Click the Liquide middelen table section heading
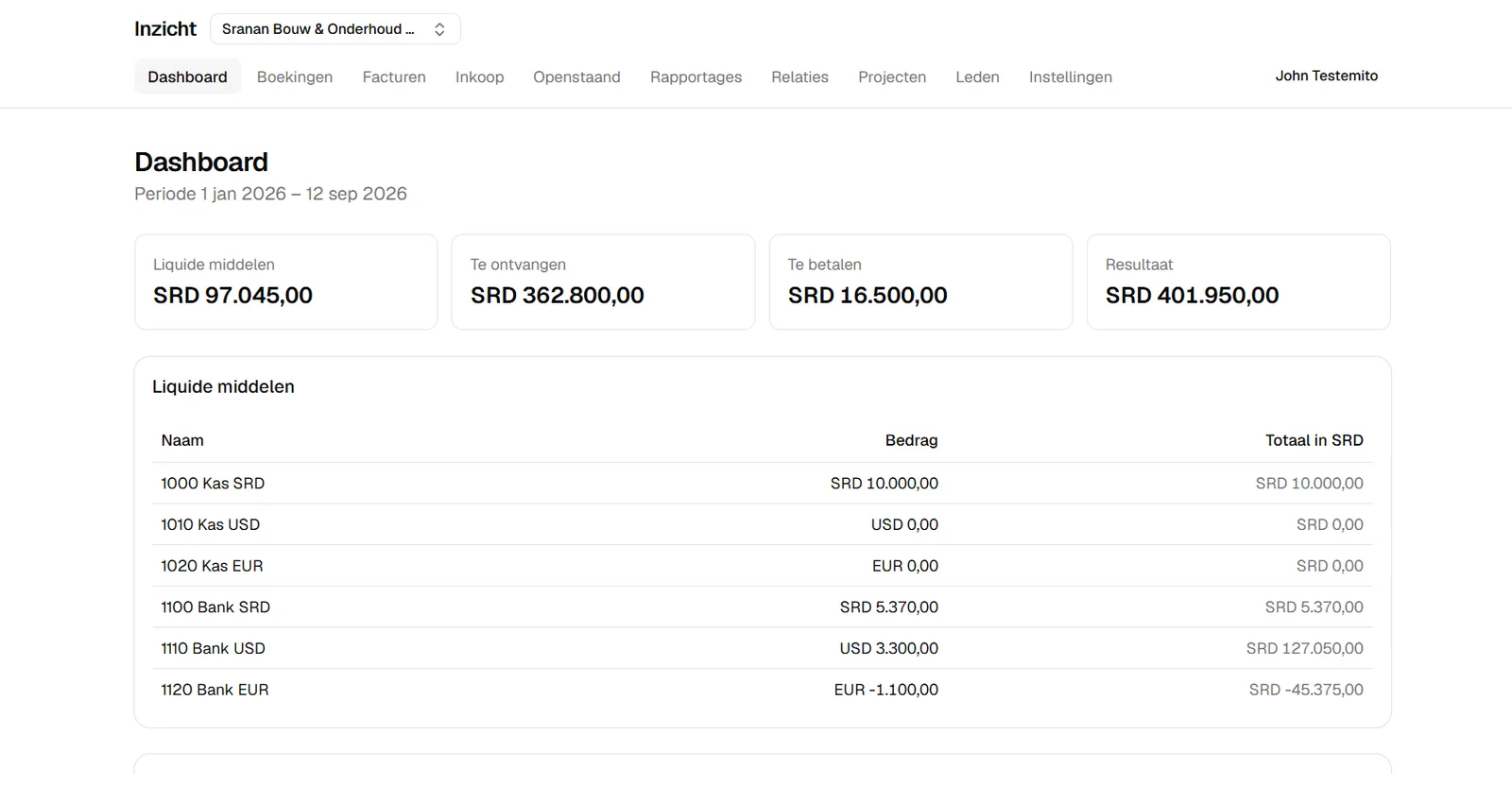This screenshot has width=1512, height=803. pyautogui.click(x=223, y=386)
